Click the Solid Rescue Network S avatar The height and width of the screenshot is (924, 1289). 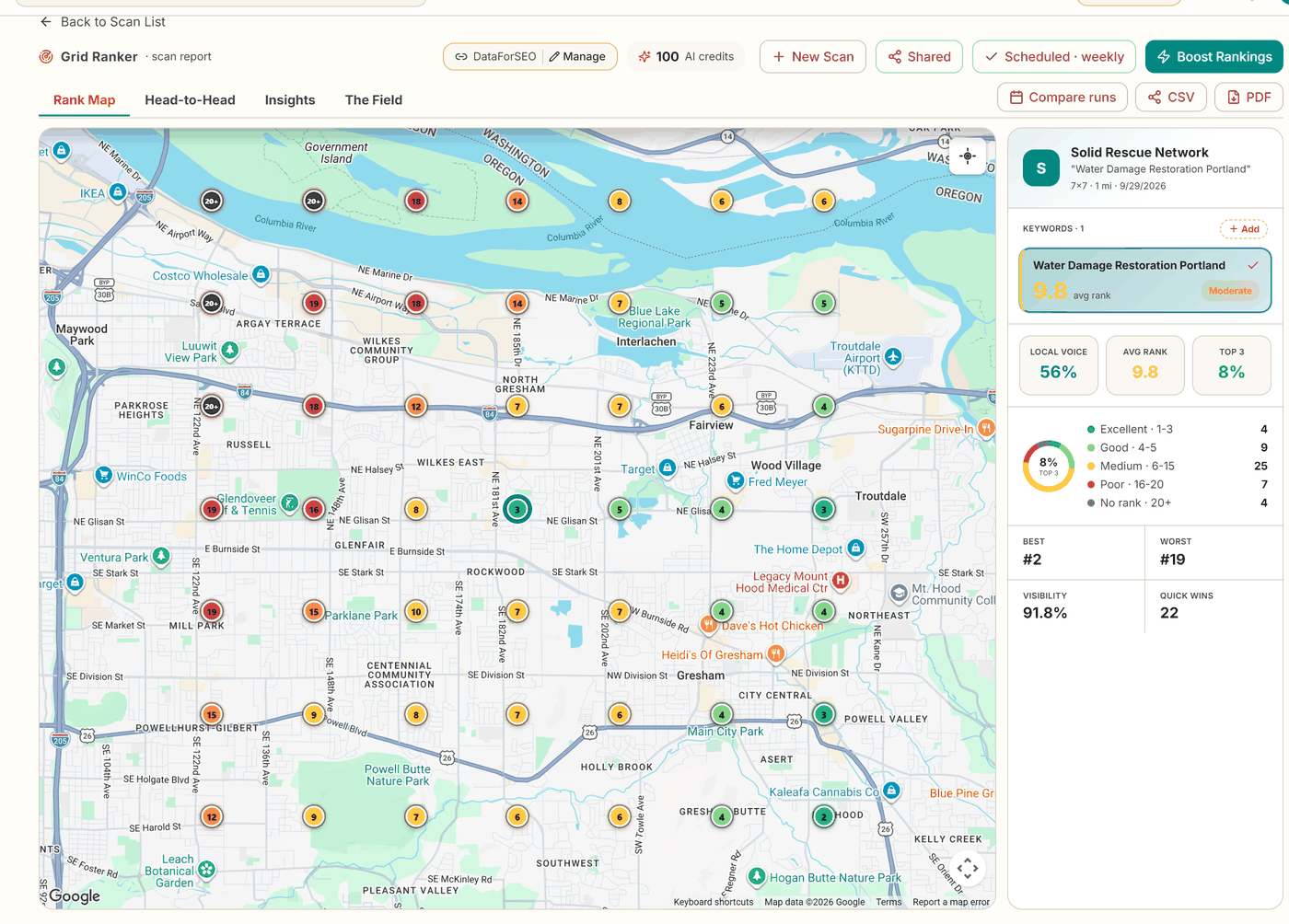[x=1041, y=168]
